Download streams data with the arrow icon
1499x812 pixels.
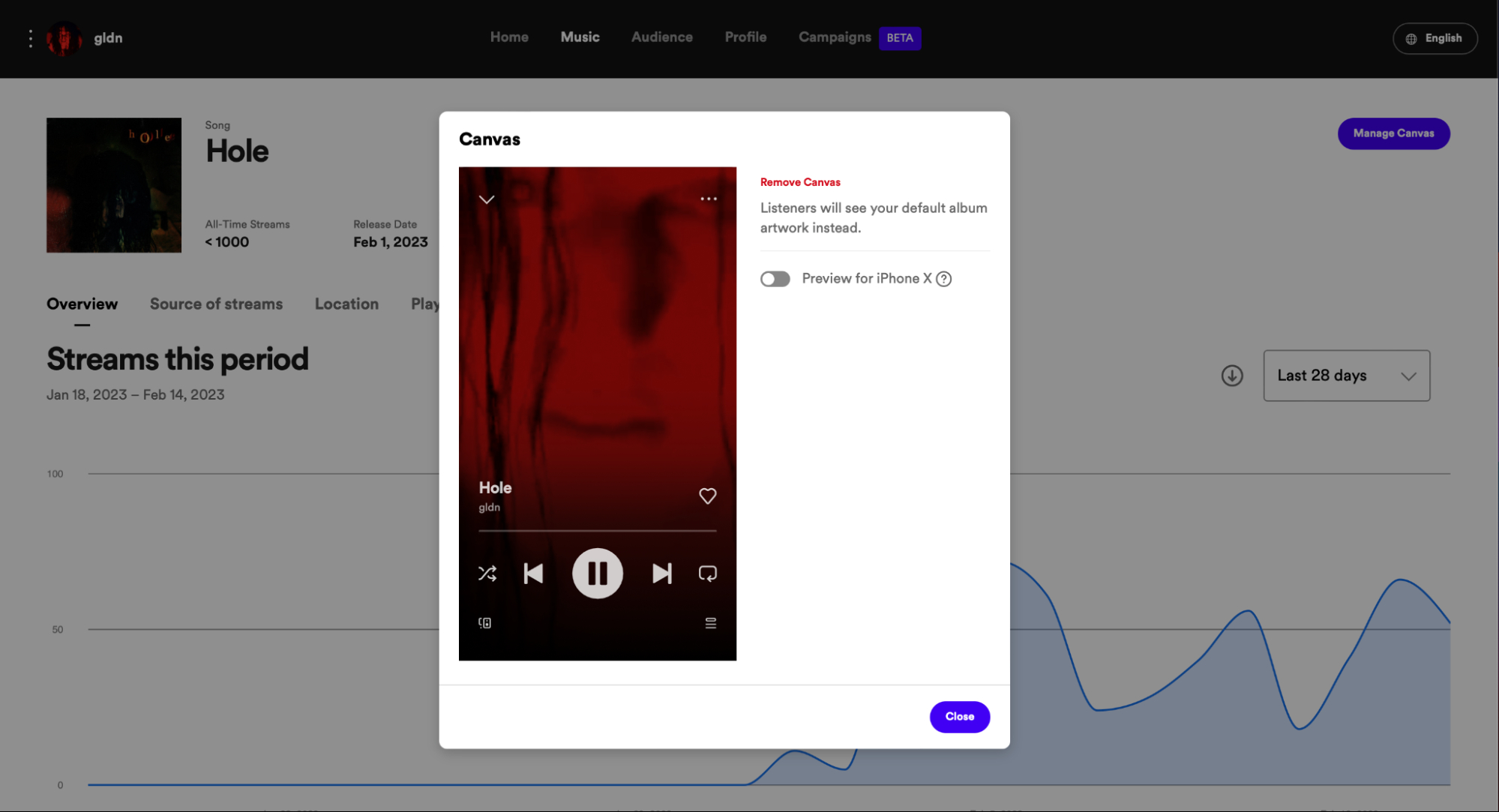(1232, 376)
